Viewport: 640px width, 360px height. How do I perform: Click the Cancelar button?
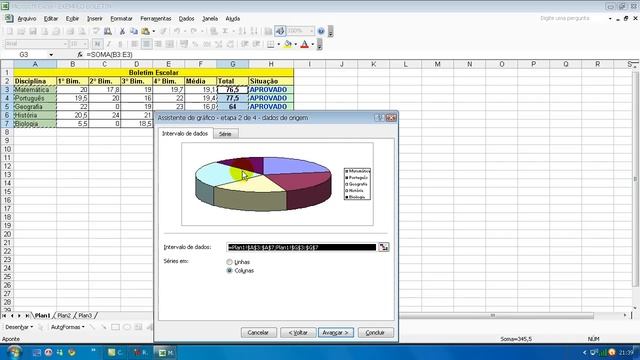click(x=258, y=333)
